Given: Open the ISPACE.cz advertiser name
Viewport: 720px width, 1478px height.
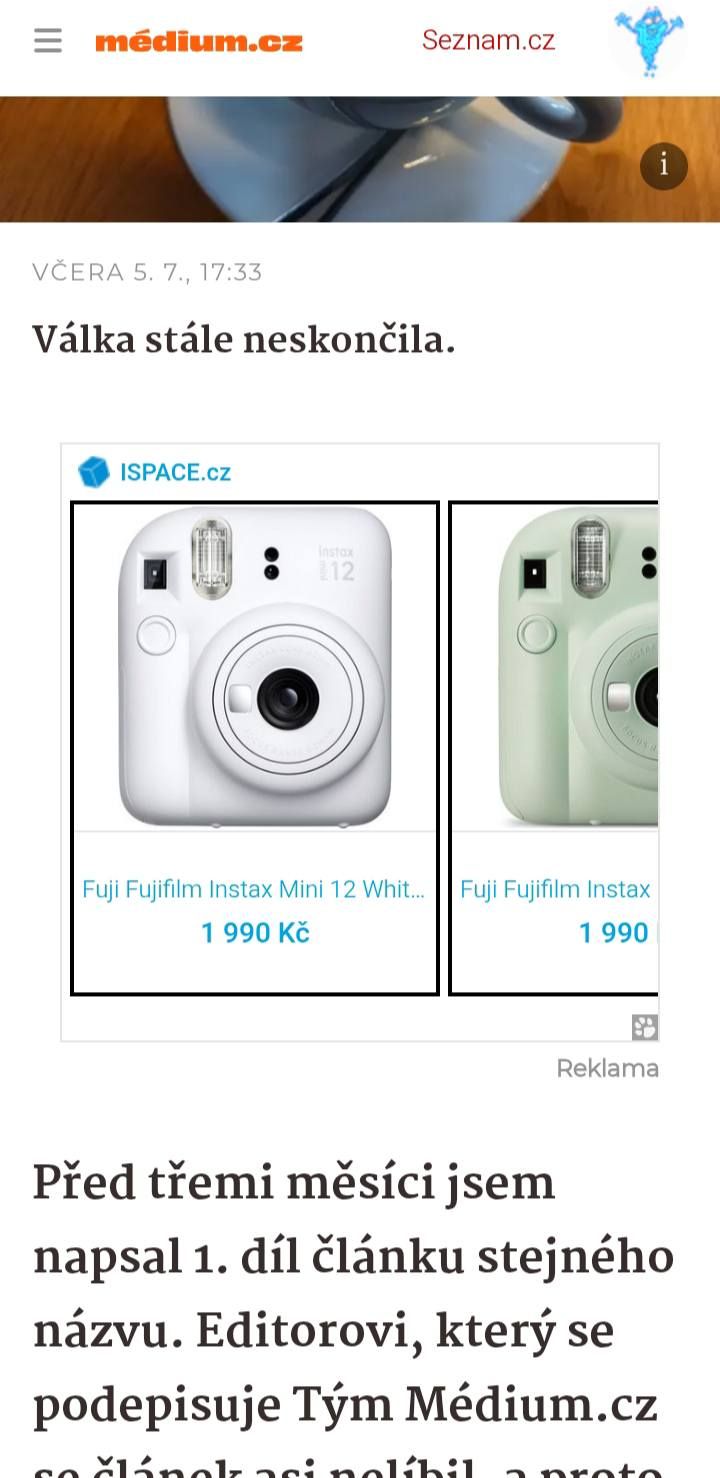Looking at the screenshot, I should pos(176,473).
